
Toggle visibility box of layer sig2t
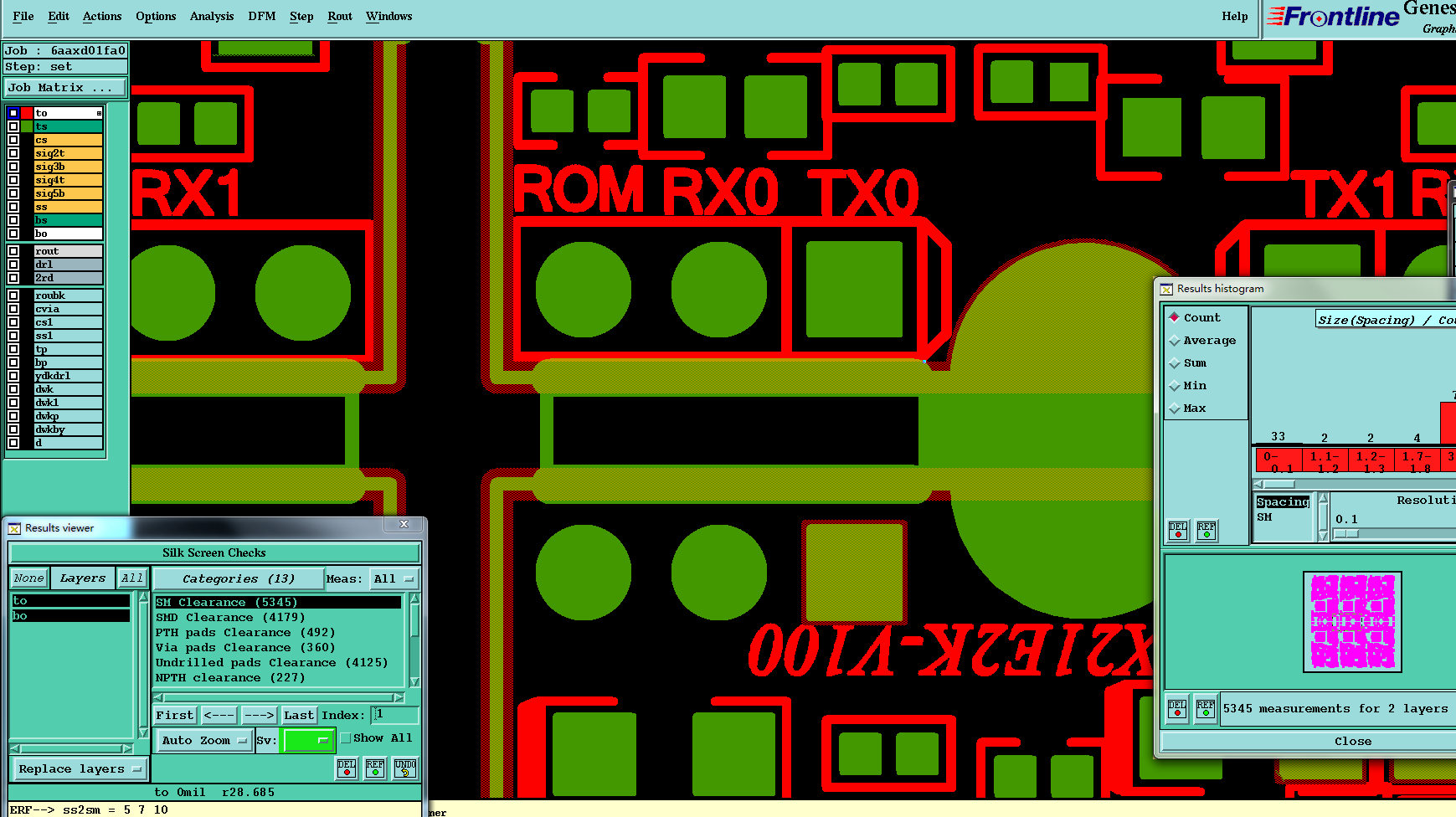[x=13, y=153]
